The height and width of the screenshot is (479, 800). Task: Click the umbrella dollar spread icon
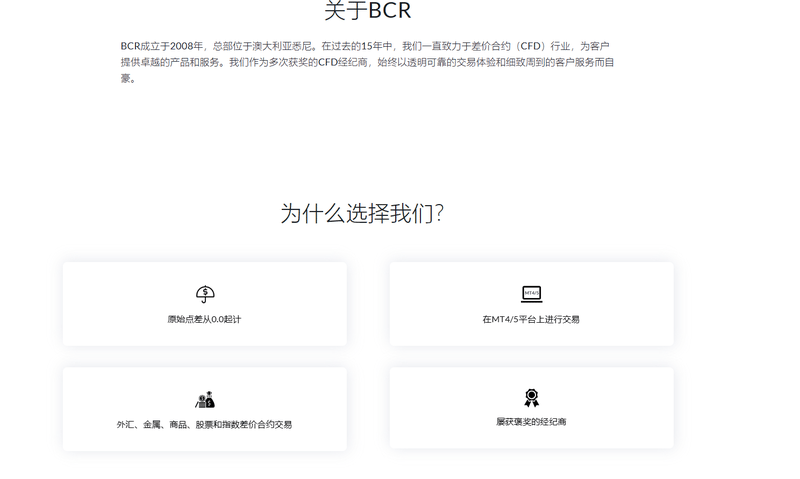click(205, 294)
